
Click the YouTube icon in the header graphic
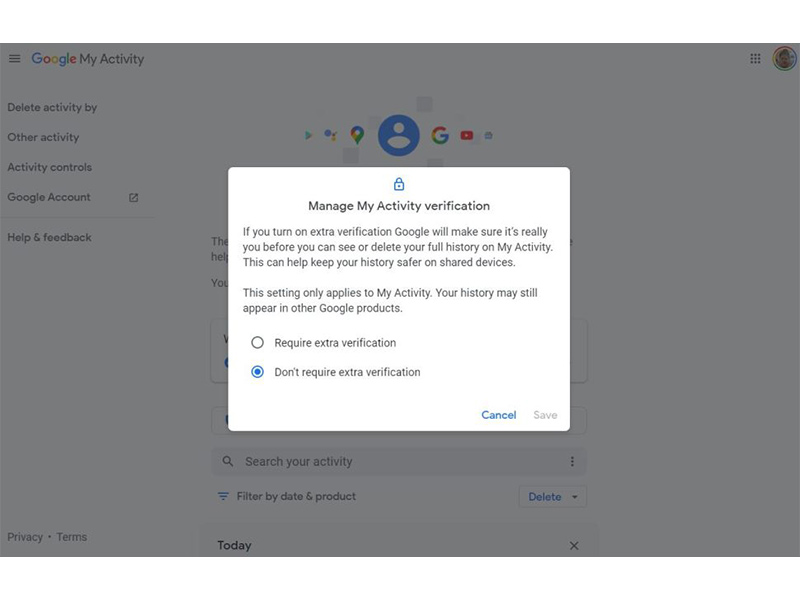tap(467, 135)
